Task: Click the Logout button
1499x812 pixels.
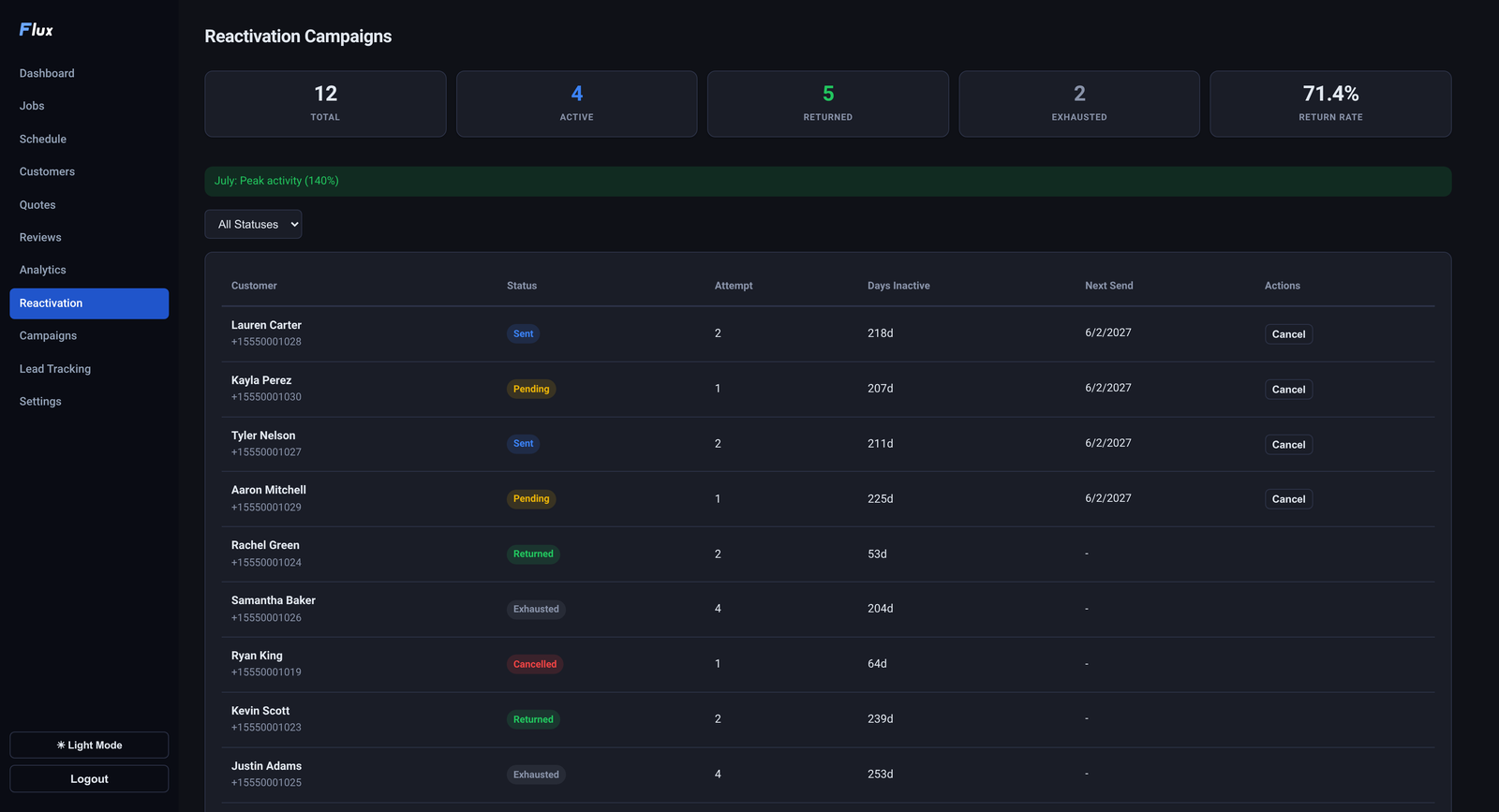Action: point(89,779)
